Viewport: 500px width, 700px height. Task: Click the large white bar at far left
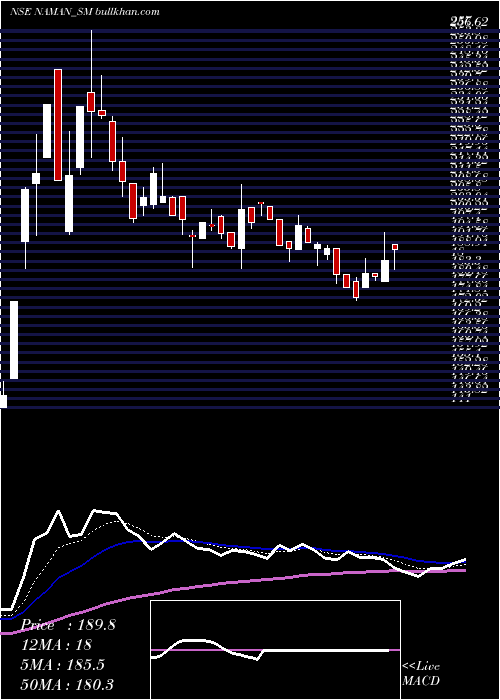(14, 340)
